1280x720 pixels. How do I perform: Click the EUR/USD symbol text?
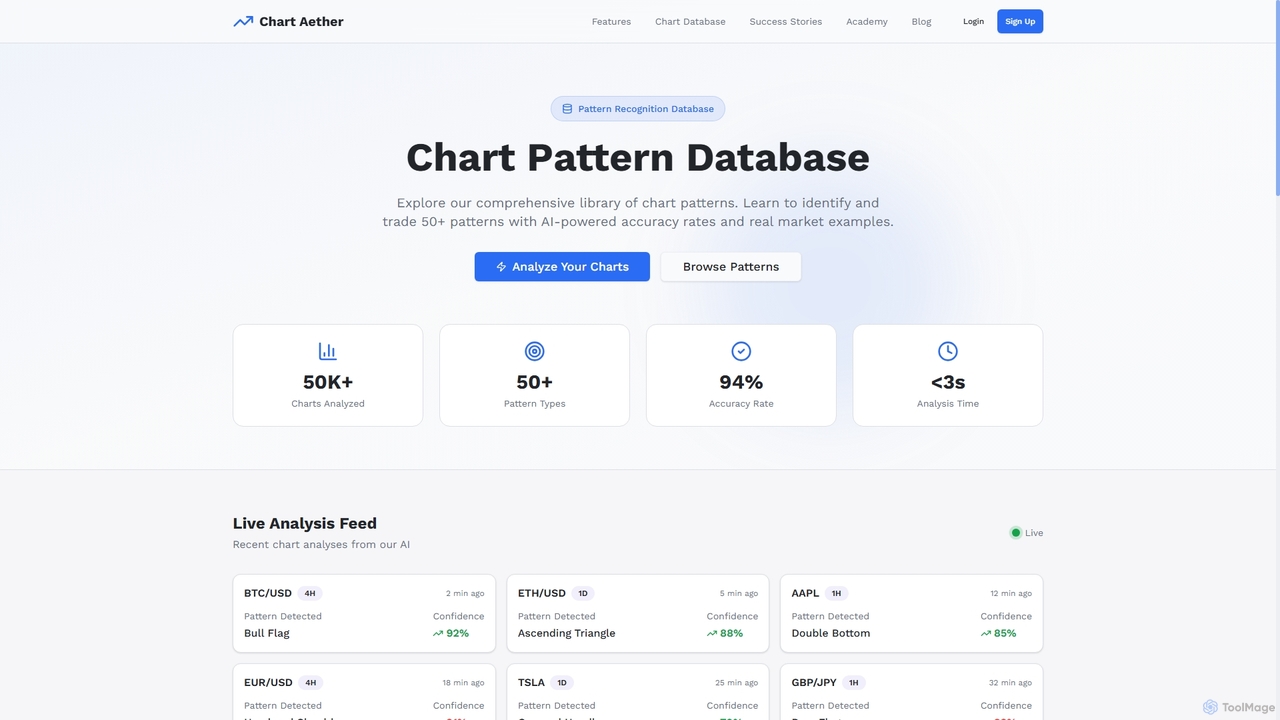pos(268,682)
